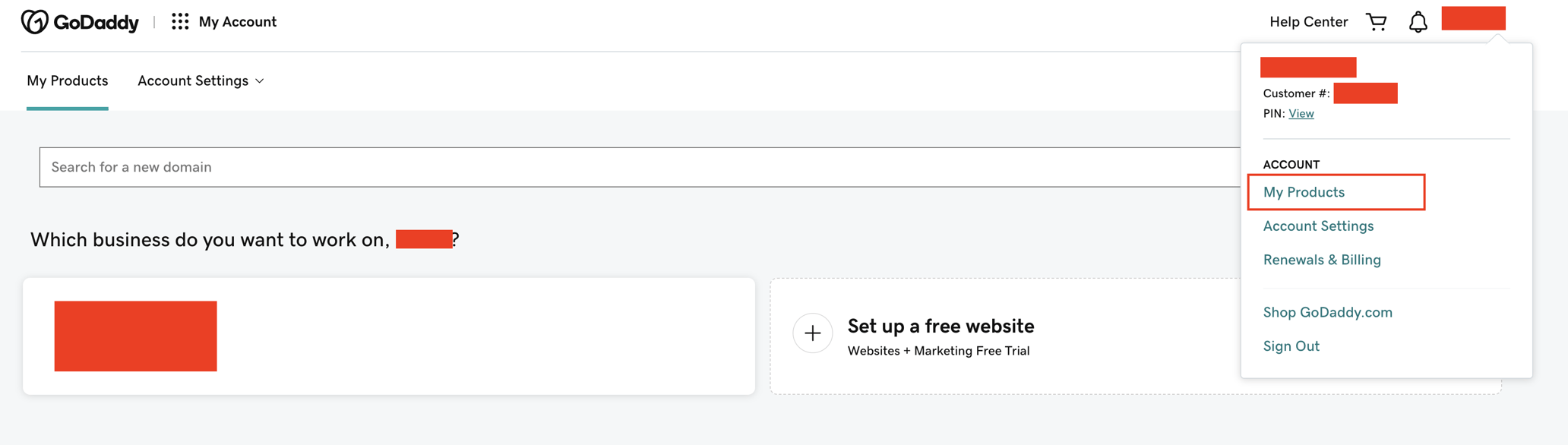Select the redacted customer number badge
Viewport: 1568px width, 445px height.
coord(1365,93)
